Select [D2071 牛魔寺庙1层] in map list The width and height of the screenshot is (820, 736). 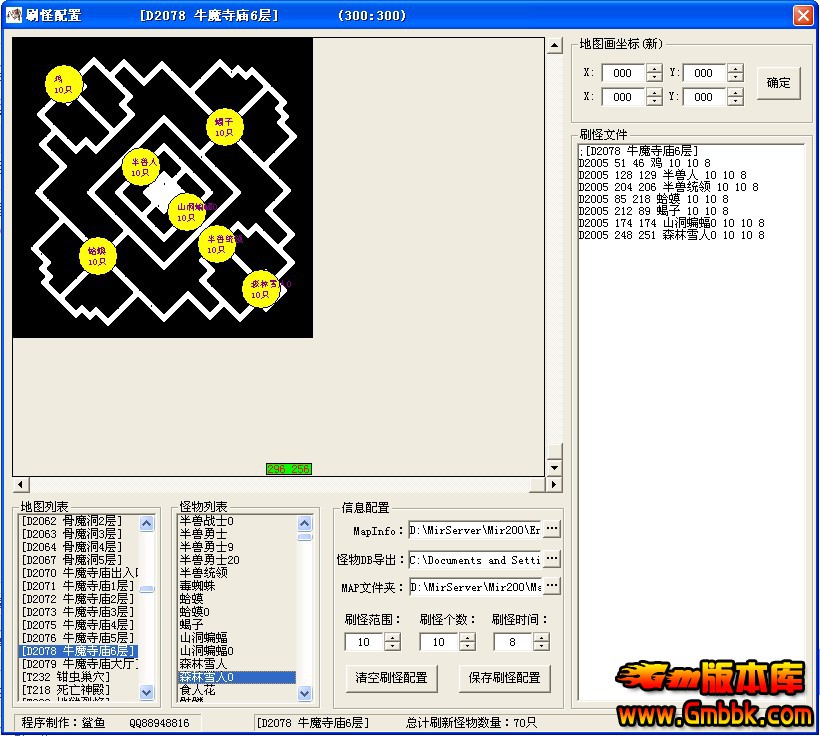79,586
